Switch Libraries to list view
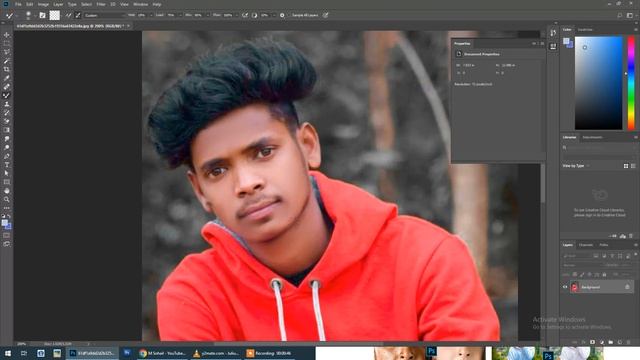This screenshot has width=640, height=360. tap(633, 166)
